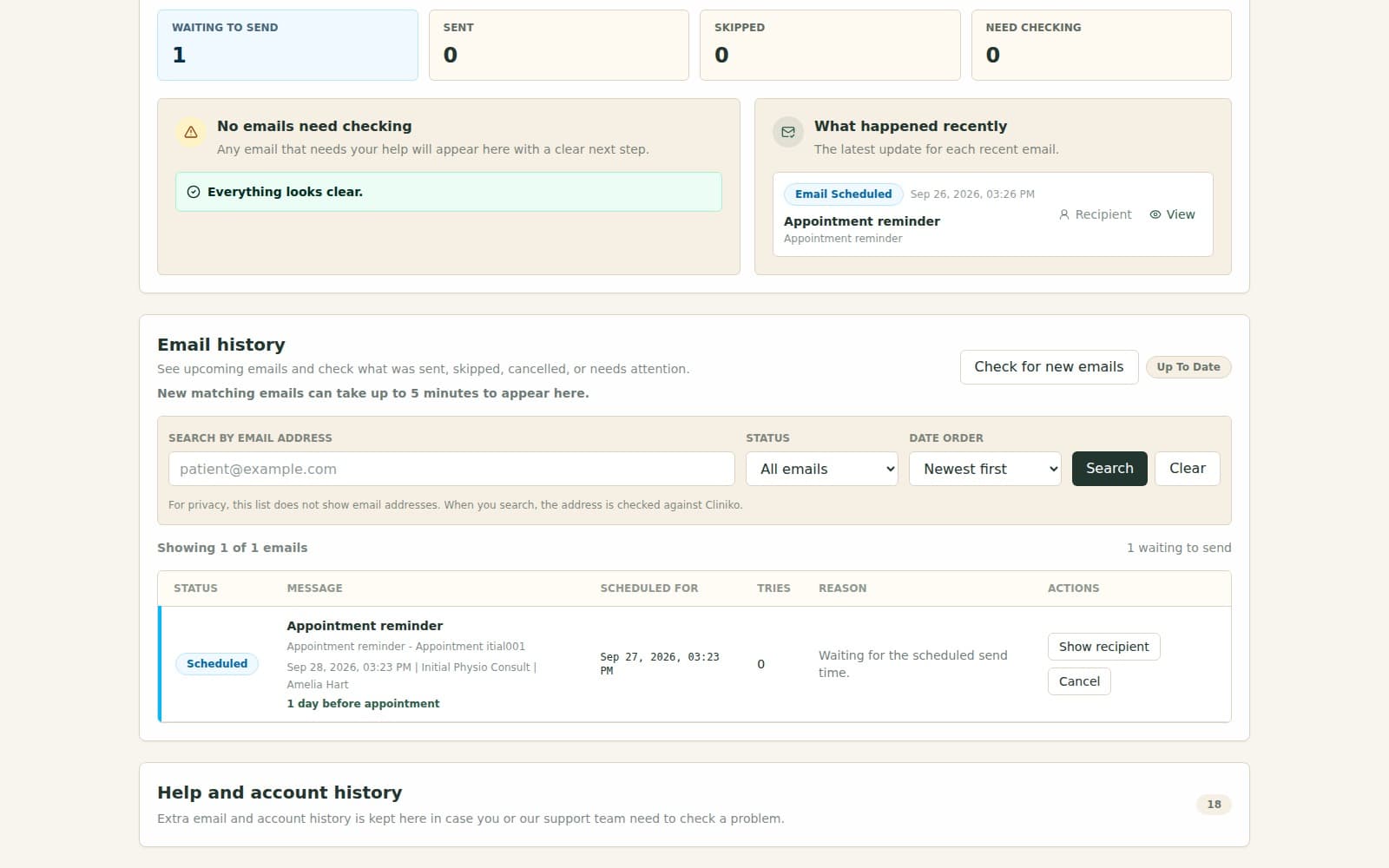This screenshot has width=1389, height=868.
Task: Select the Waiting to Send summary card
Action: [287, 45]
